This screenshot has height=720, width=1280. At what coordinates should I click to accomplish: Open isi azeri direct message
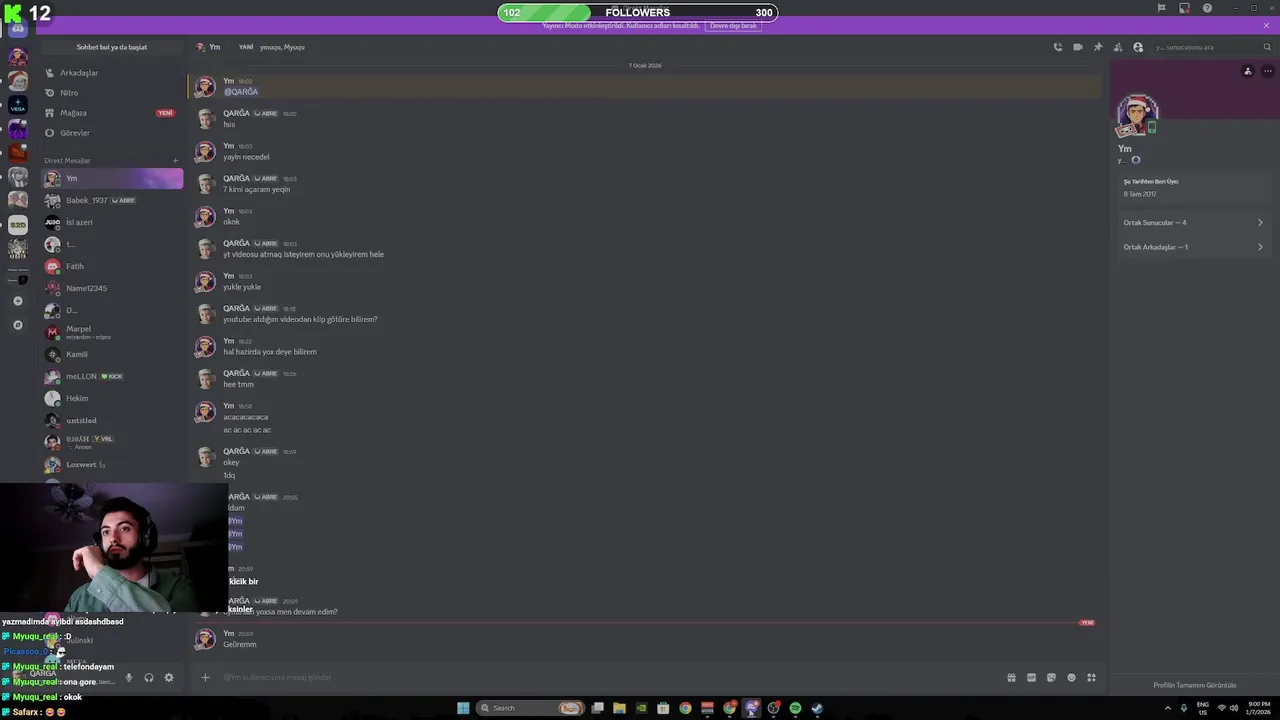112,222
